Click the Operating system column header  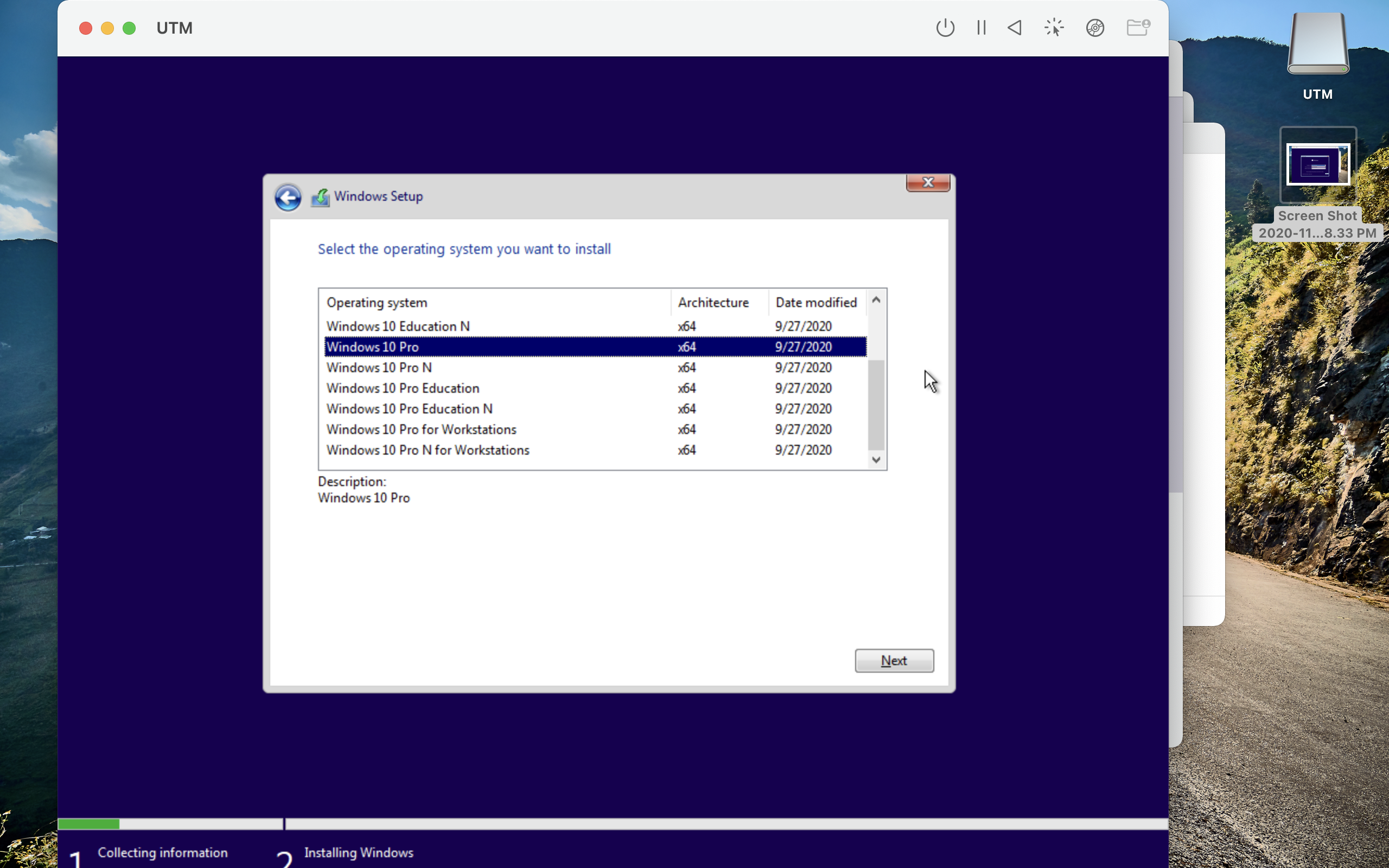tap(495, 303)
